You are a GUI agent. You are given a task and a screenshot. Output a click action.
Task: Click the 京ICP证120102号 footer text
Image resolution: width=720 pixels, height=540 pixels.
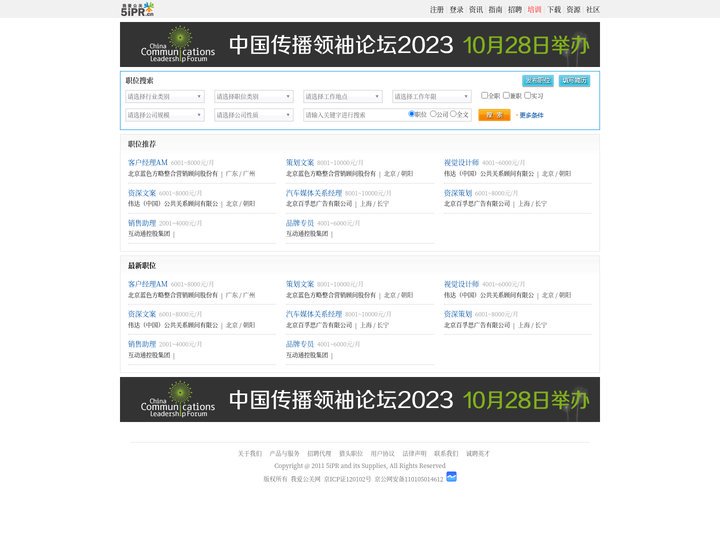tap(348, 479)
